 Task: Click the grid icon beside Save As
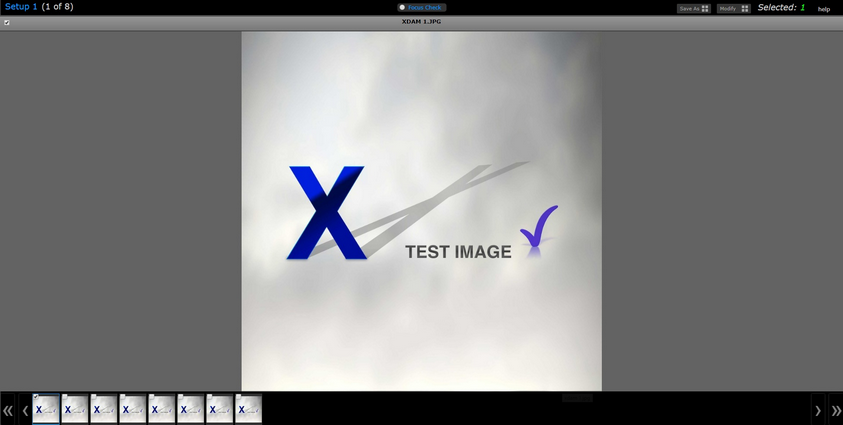(x=705, y=8)
